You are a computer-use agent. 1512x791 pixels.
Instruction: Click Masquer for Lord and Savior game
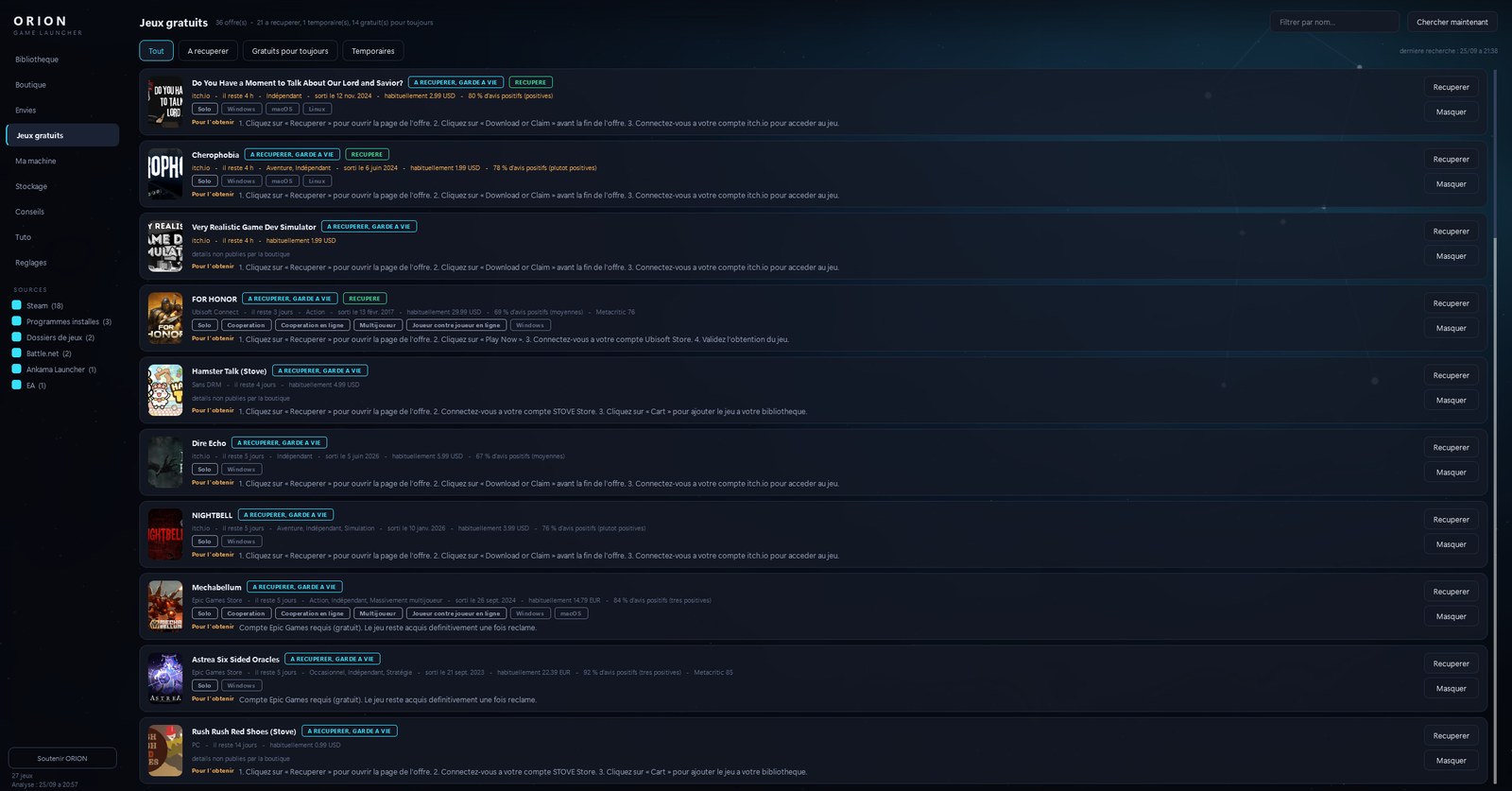tap(1451, 112)
